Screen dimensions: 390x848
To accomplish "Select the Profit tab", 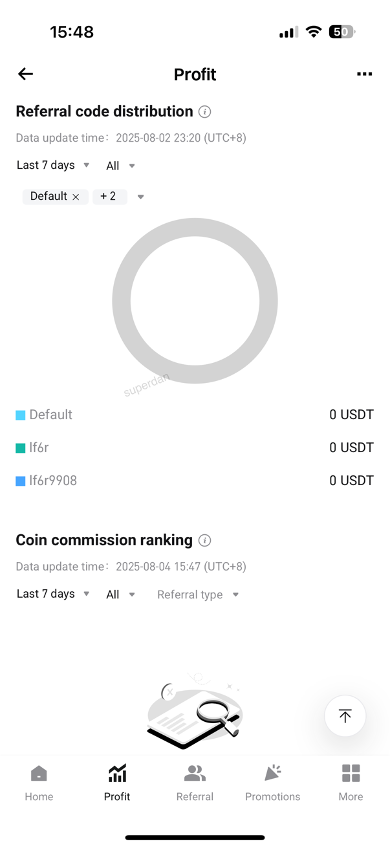I will coord(117,782).
